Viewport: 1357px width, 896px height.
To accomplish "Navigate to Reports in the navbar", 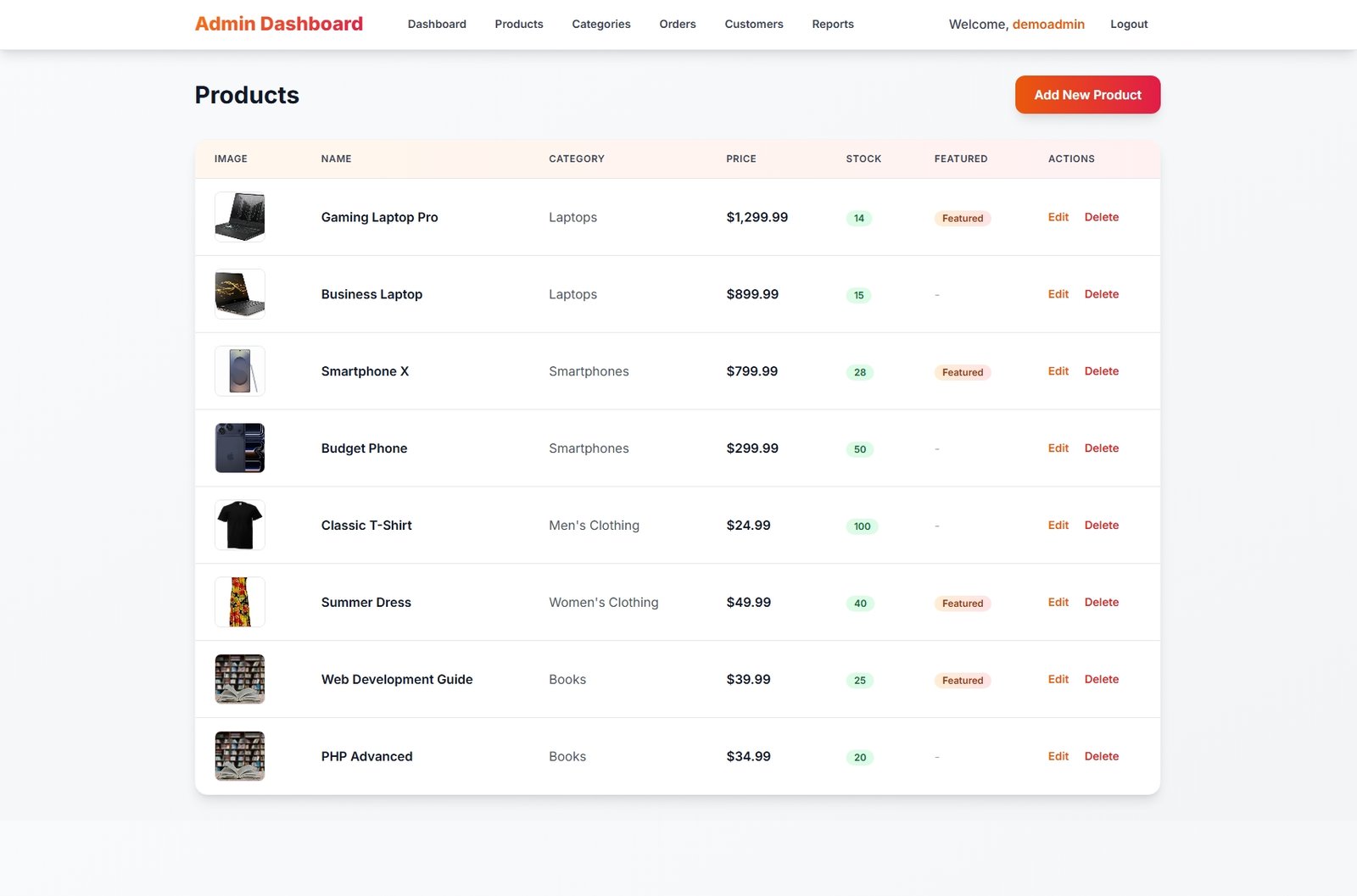I will [832, 25].
